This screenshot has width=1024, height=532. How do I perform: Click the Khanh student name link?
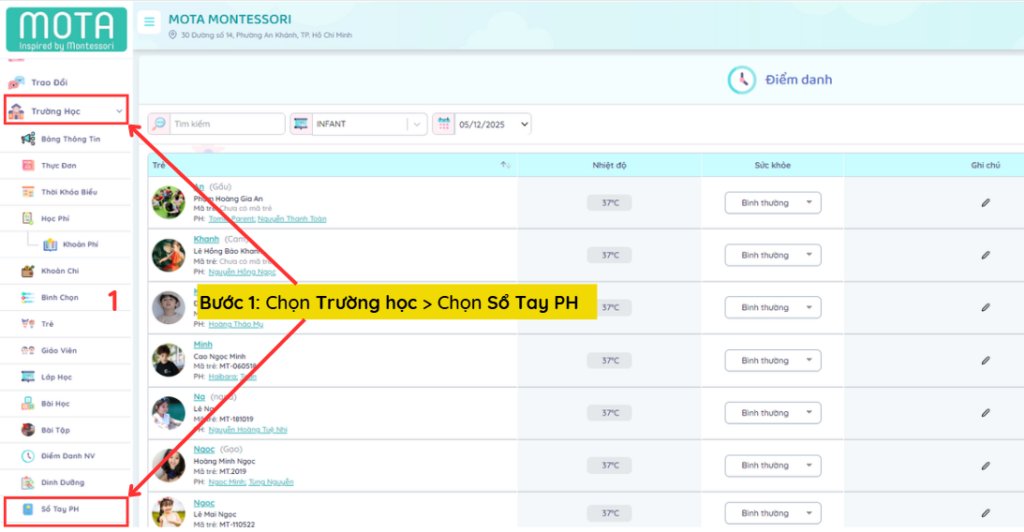point(206,239)
